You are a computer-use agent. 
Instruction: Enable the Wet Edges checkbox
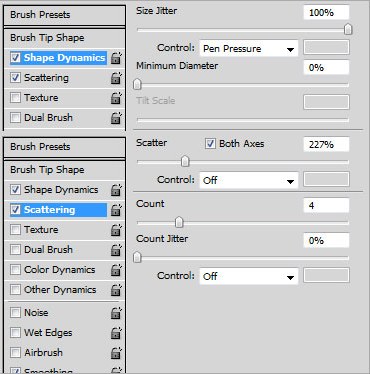(15, 332)
